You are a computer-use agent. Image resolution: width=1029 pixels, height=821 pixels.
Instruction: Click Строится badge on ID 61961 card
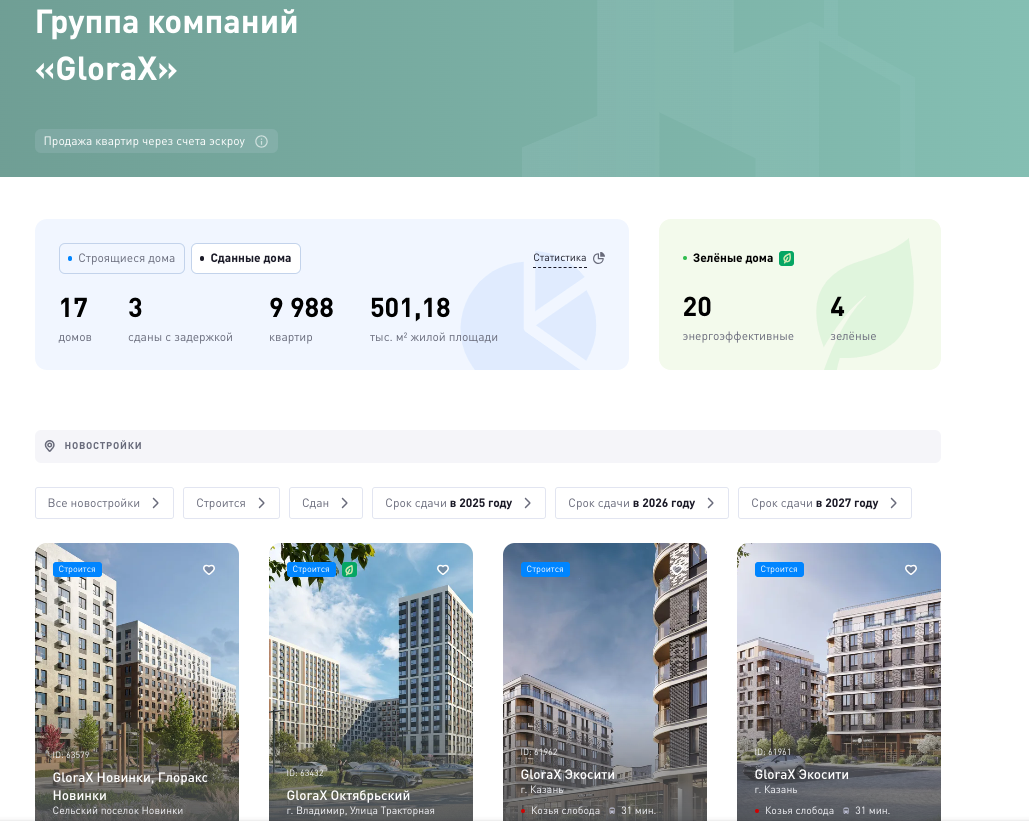779,569
